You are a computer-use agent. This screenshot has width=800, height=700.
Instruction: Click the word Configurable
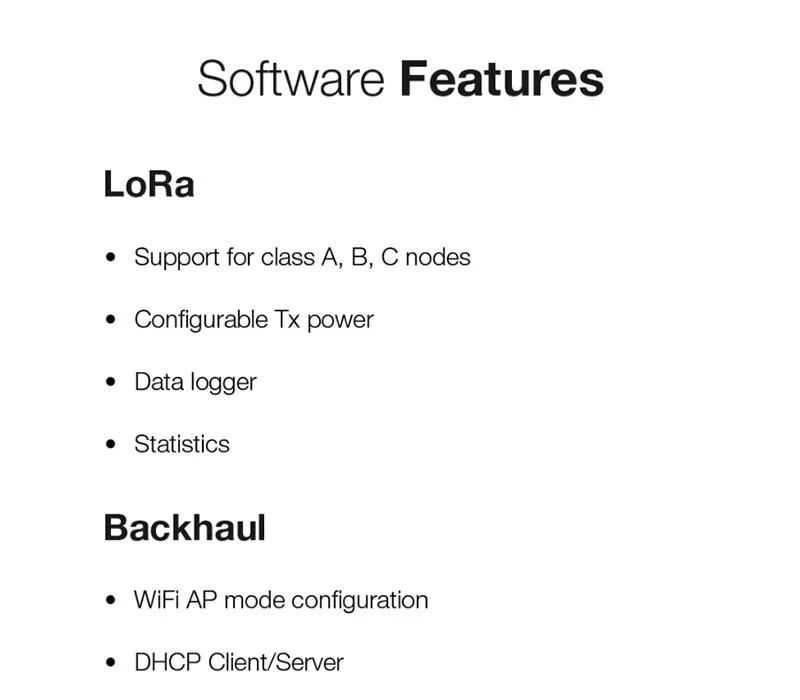201,321
